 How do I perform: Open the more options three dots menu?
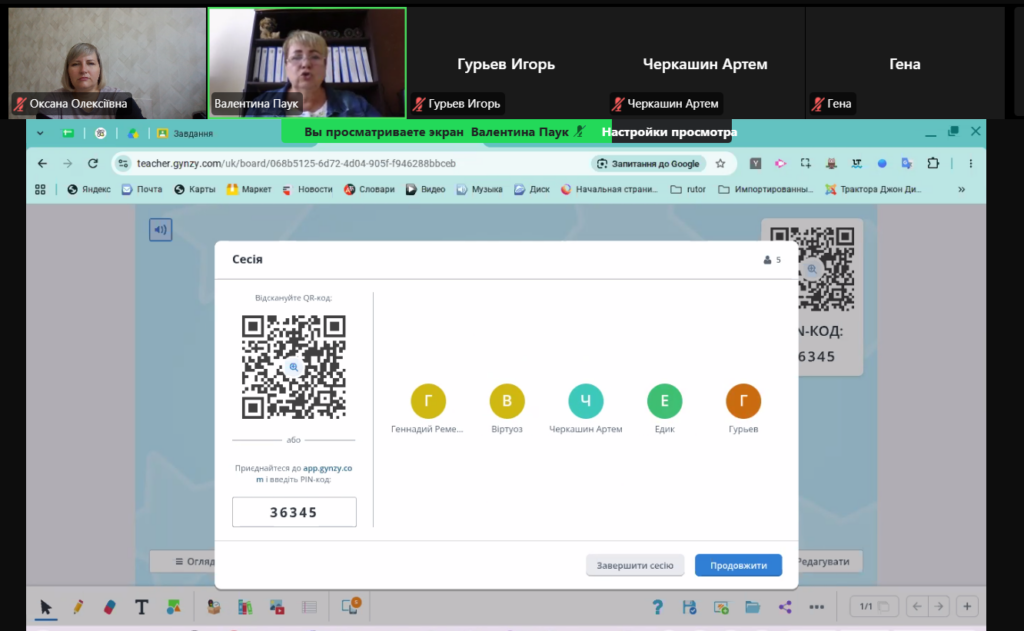(x=816, y=607)
